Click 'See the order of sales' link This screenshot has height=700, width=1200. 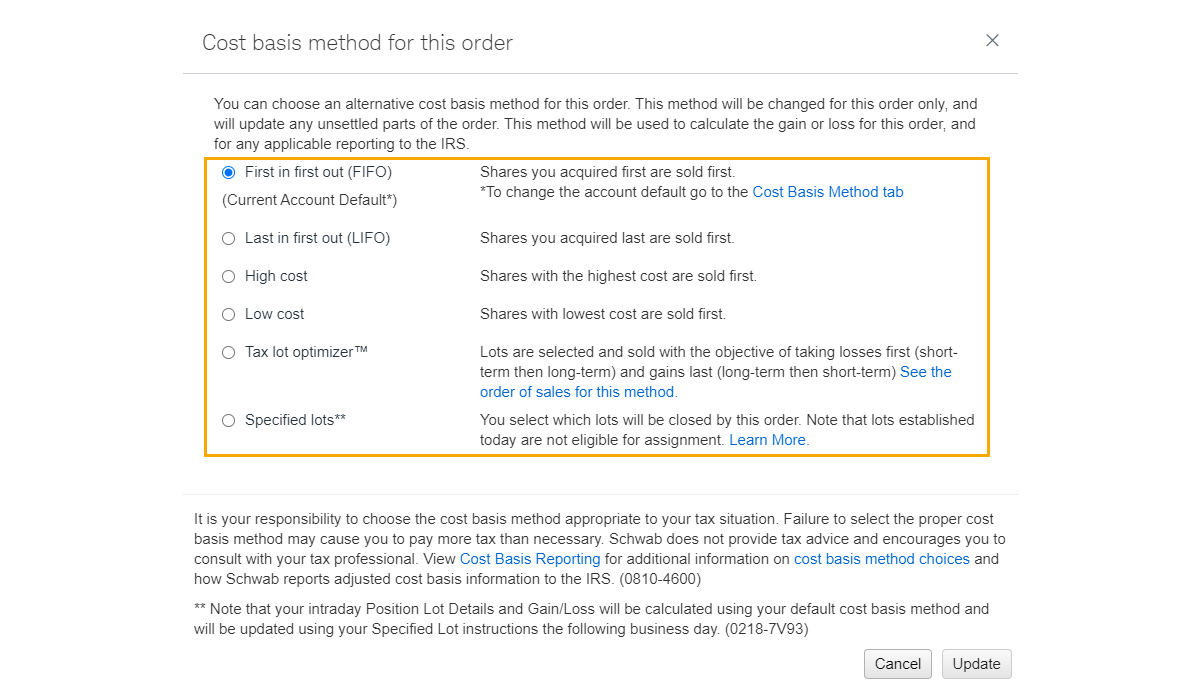pos(925,372)
